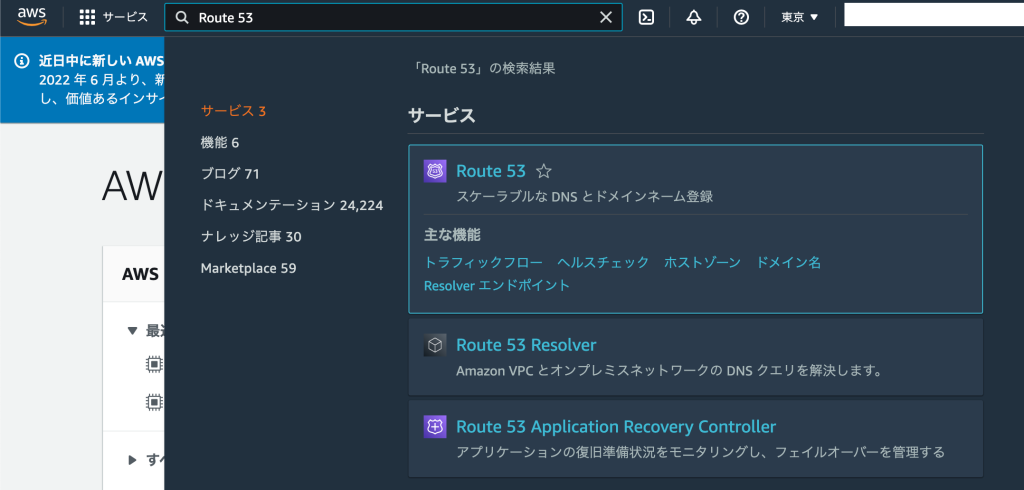1024x490 pixels.
Task: Open the サービス grid menu icon
Action: (x=88, y=18)
